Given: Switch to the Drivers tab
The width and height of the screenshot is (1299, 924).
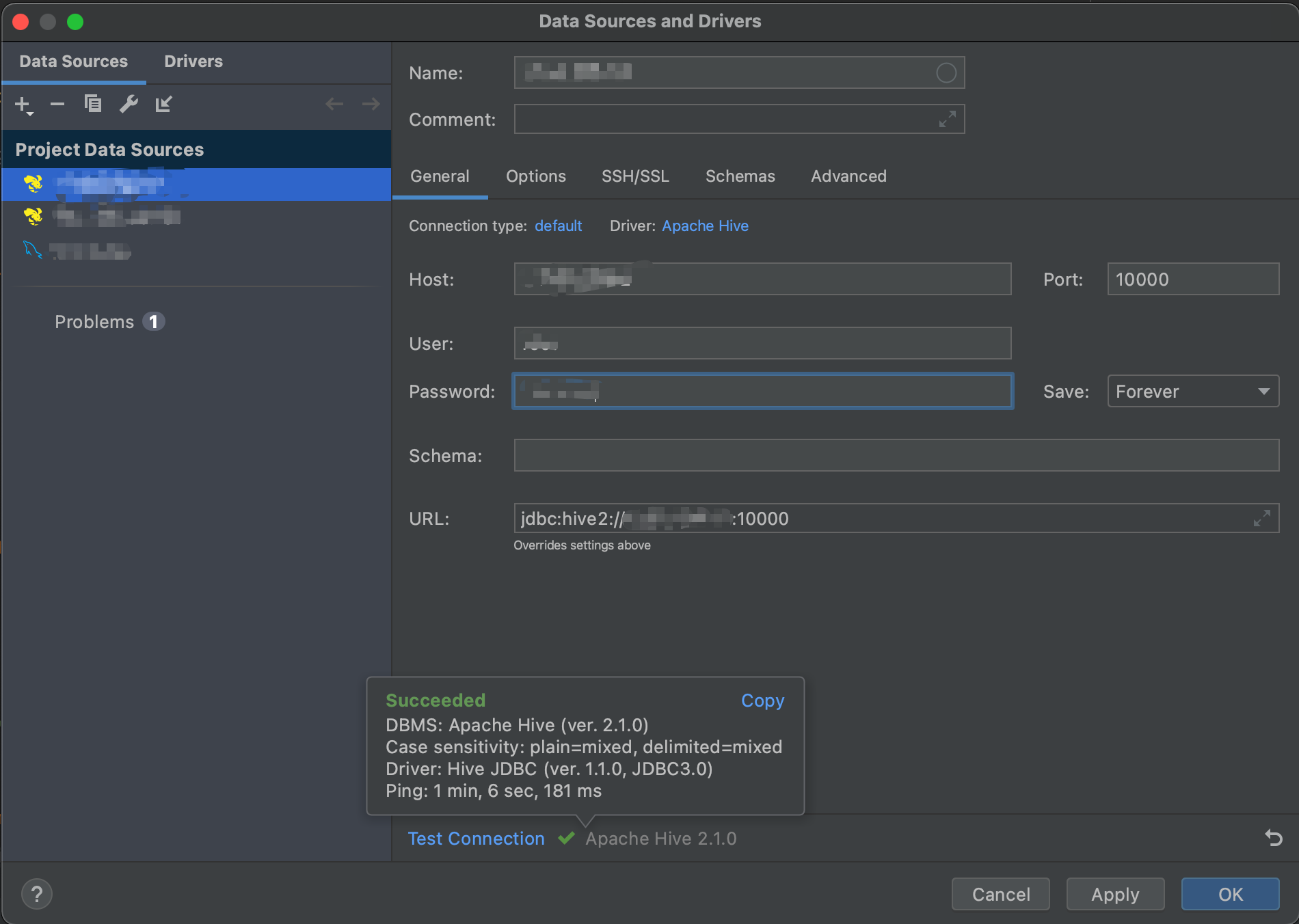Looking at the screenshot, I should (193, 61).
